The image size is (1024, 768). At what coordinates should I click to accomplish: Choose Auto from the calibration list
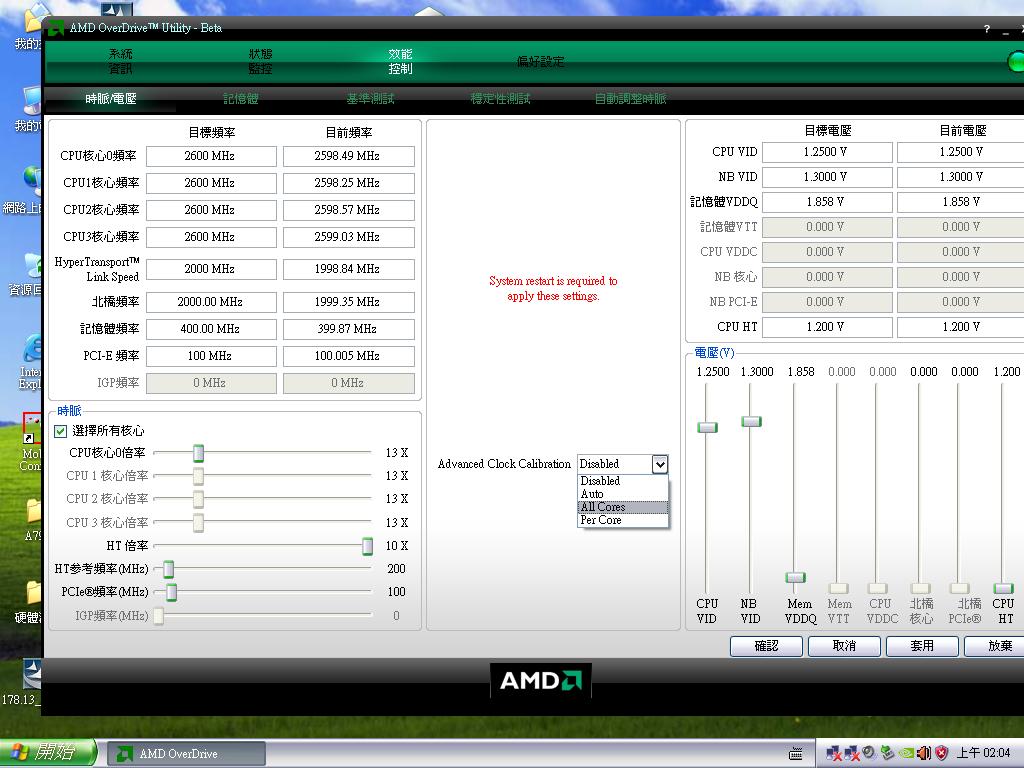pos(622,494)
